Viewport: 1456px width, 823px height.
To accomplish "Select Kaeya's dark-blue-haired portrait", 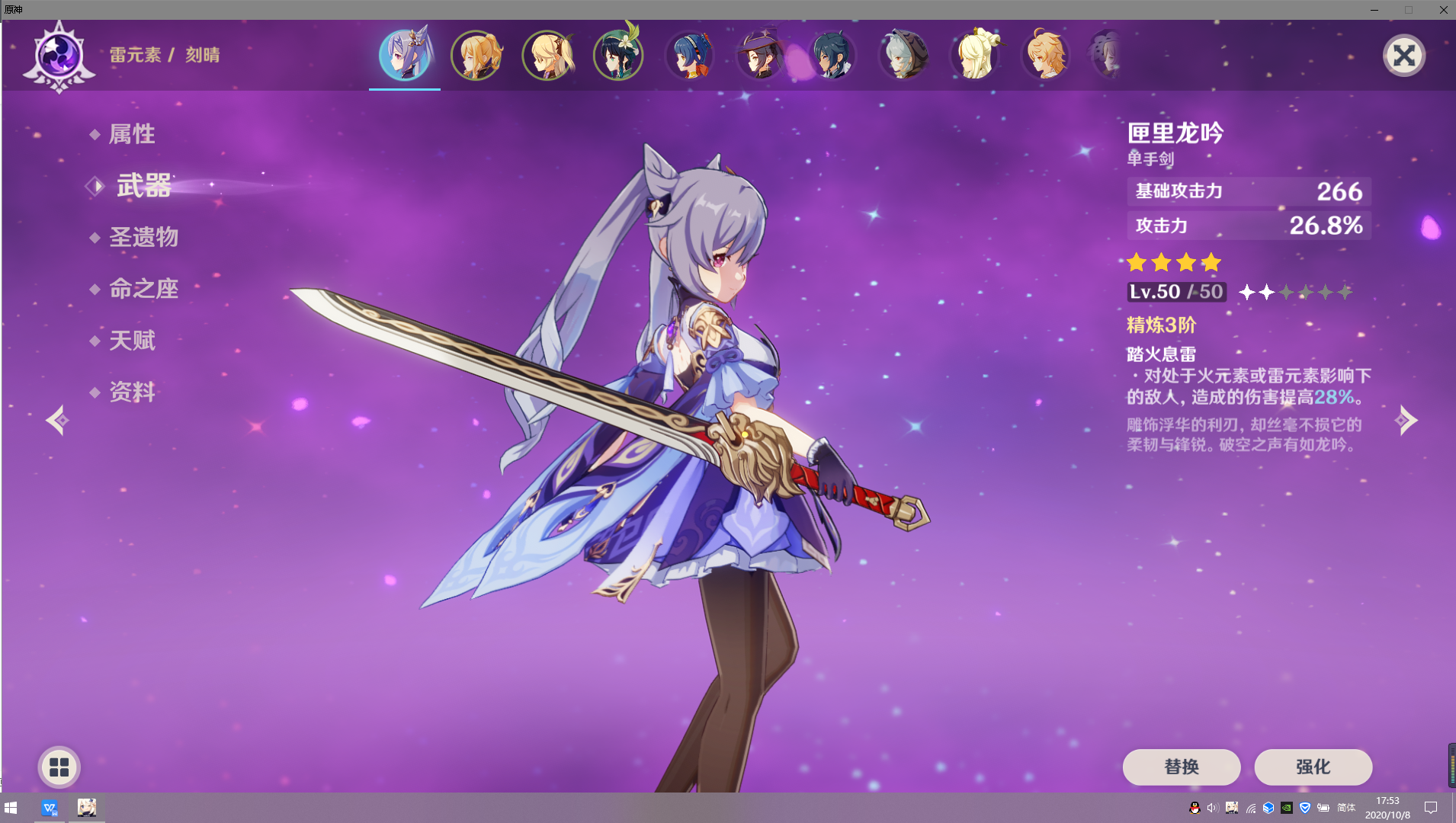I will pos(832,55).
